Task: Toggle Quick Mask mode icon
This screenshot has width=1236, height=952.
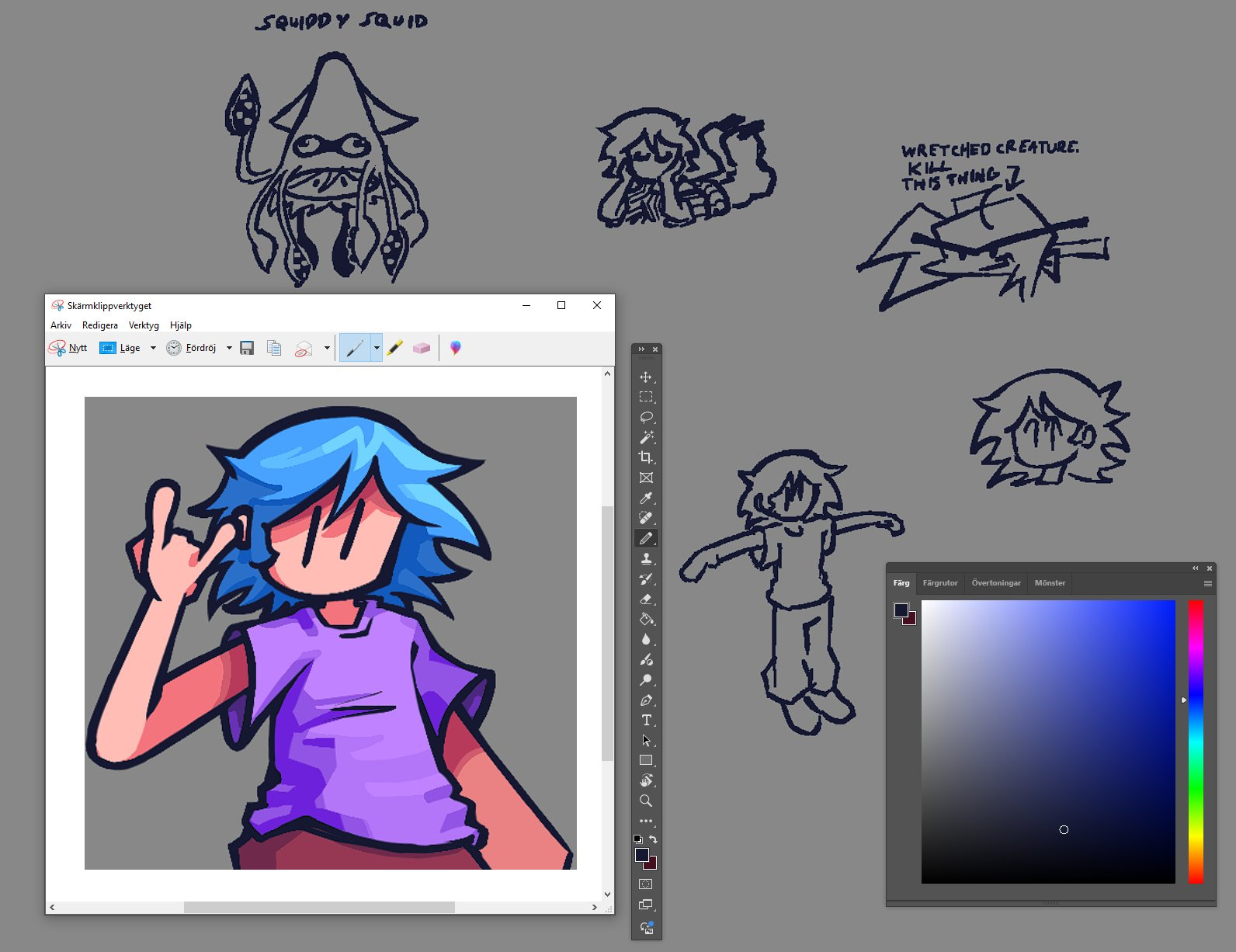Action: 646,884
